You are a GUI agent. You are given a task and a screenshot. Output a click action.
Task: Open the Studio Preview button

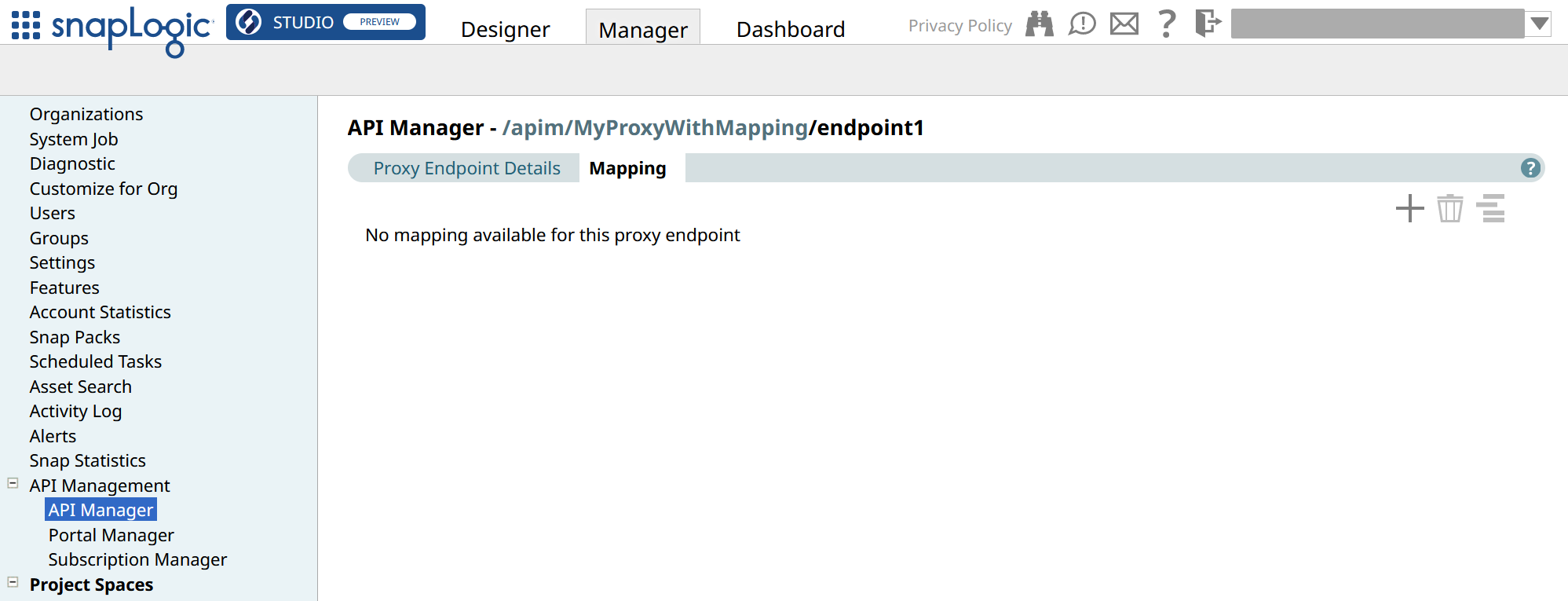[326, 22]
